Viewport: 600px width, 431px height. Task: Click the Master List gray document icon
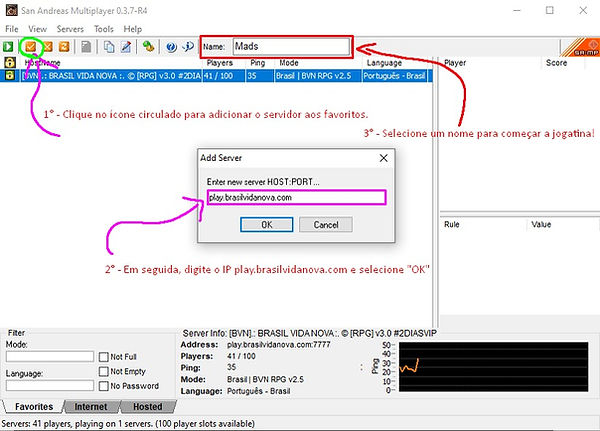point(86,47)
